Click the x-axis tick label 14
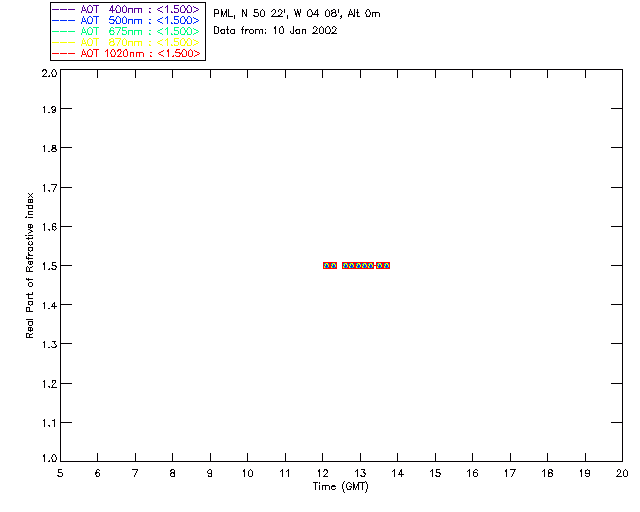The height and width of the screenshot is (512, 640). pyautogui.click(x=398, y=473)
